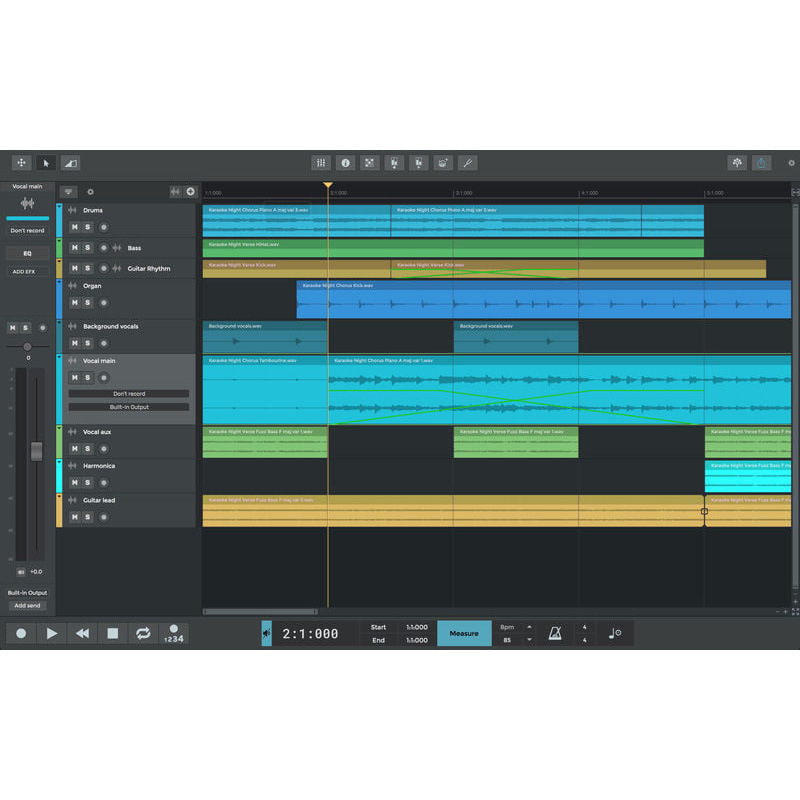Click the channel volume fader handle

37,452
